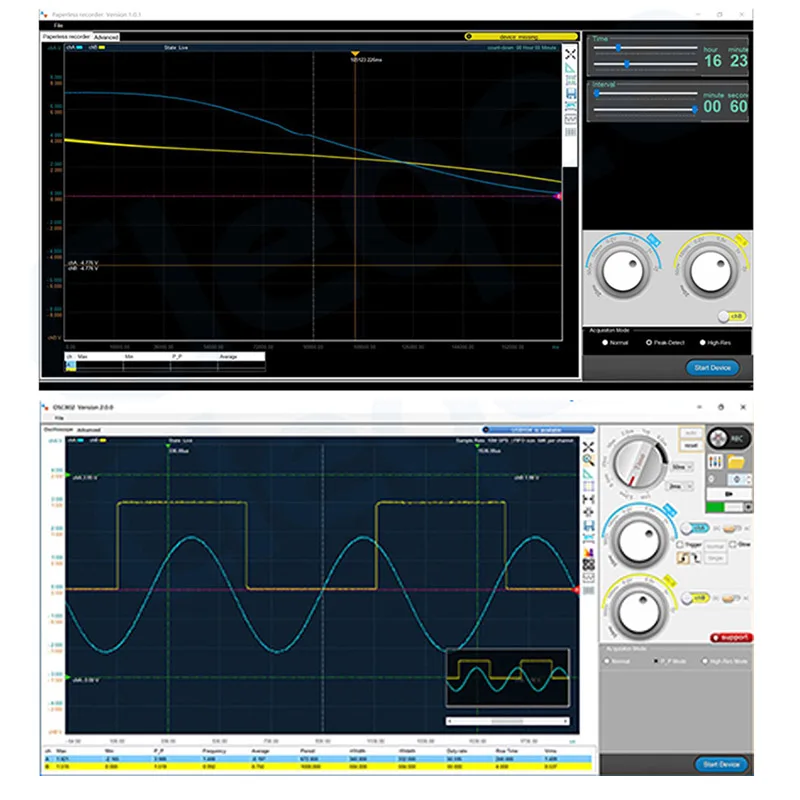Image resolution: width=800 pixels, height=800 pixels.
Task: Click the gray bars icon at the bottom of the OSC802 toolbar
Action: pyautogui.click(x=588, y=590)
